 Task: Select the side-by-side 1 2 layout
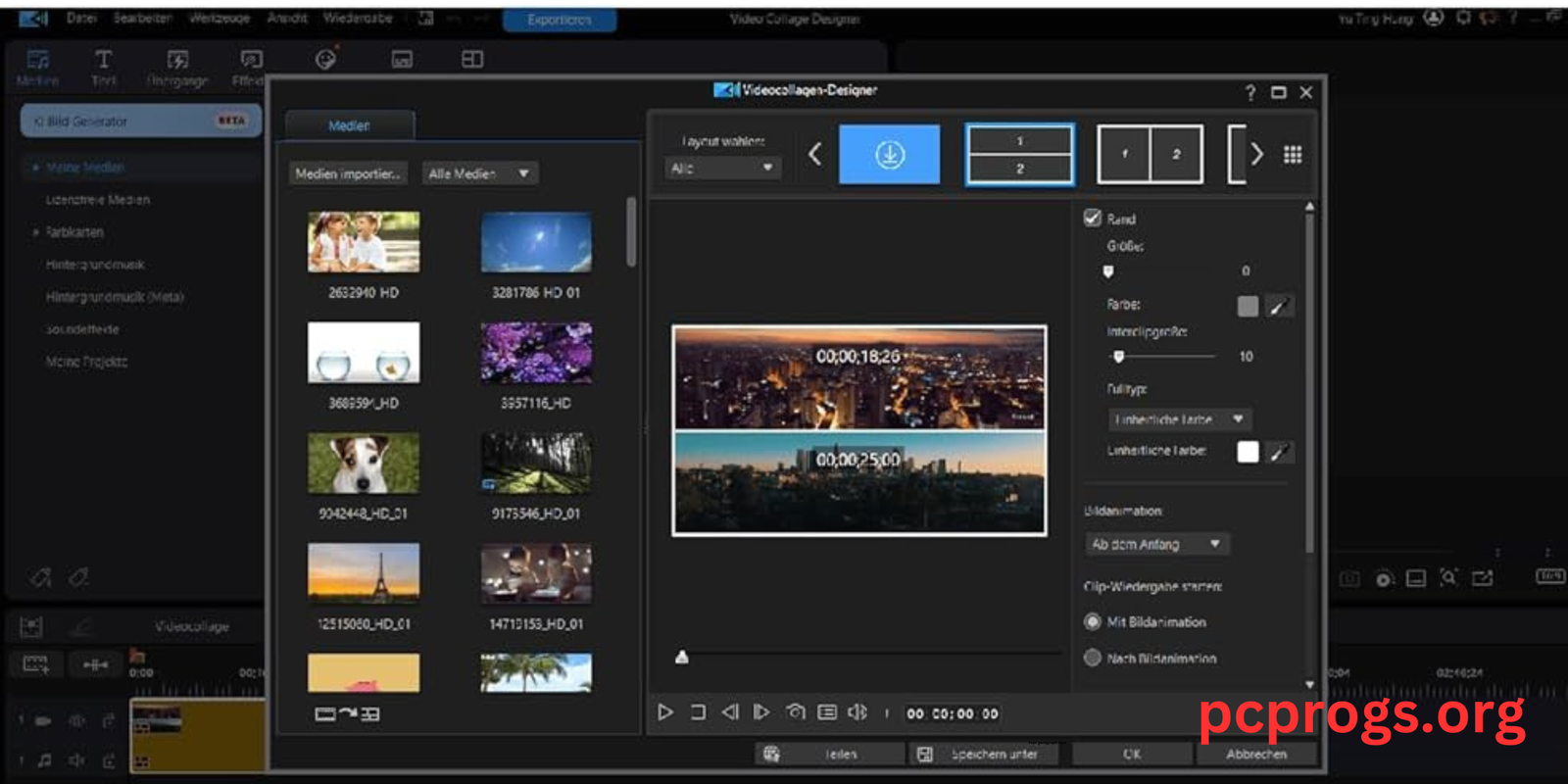point(1151,155)
